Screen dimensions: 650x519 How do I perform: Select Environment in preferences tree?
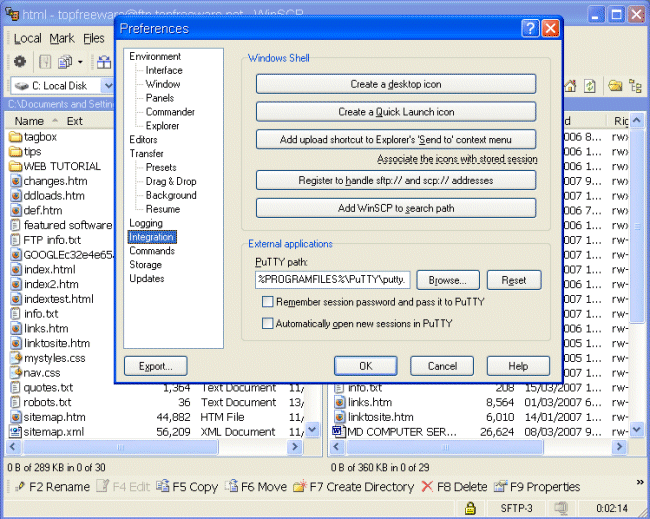click(x=155, y=56)
